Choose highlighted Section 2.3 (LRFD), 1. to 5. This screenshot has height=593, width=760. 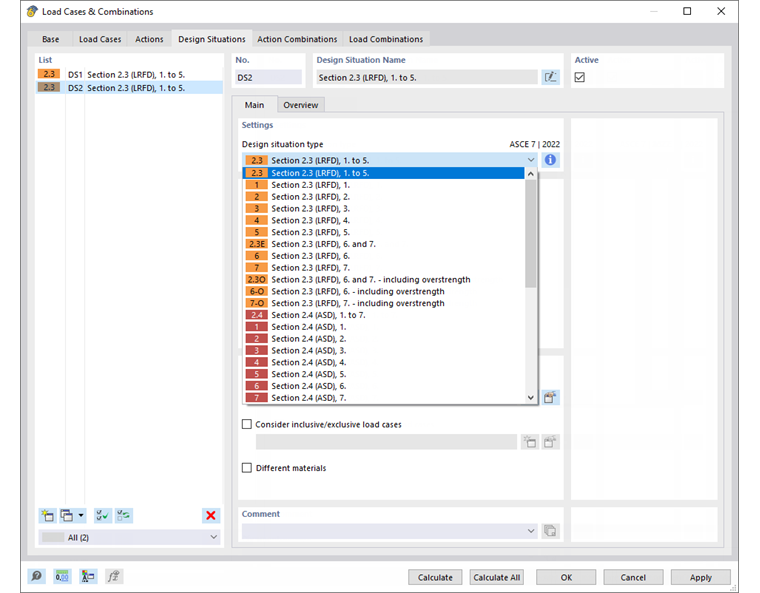pos(383,173)
